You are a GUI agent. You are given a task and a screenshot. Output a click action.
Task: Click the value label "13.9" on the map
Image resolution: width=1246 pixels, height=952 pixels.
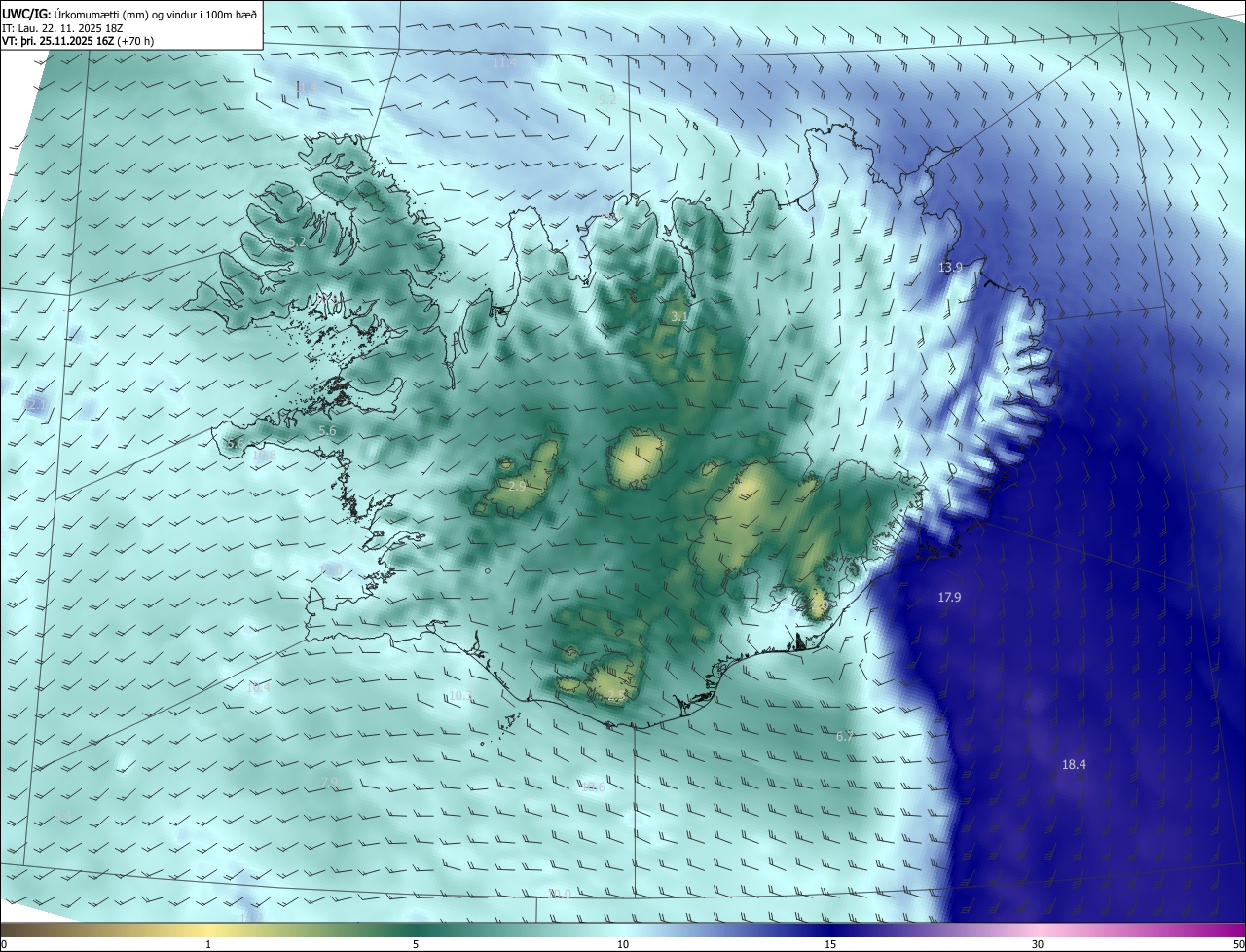coord(950,267)
